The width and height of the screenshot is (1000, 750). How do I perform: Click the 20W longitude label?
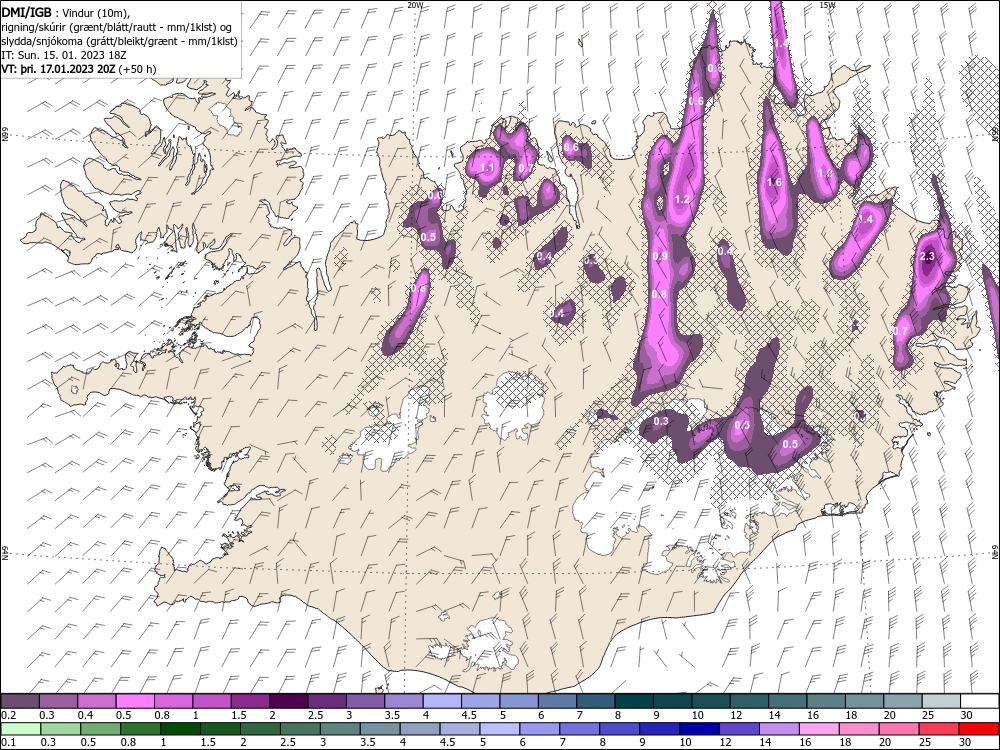point(415,5)
